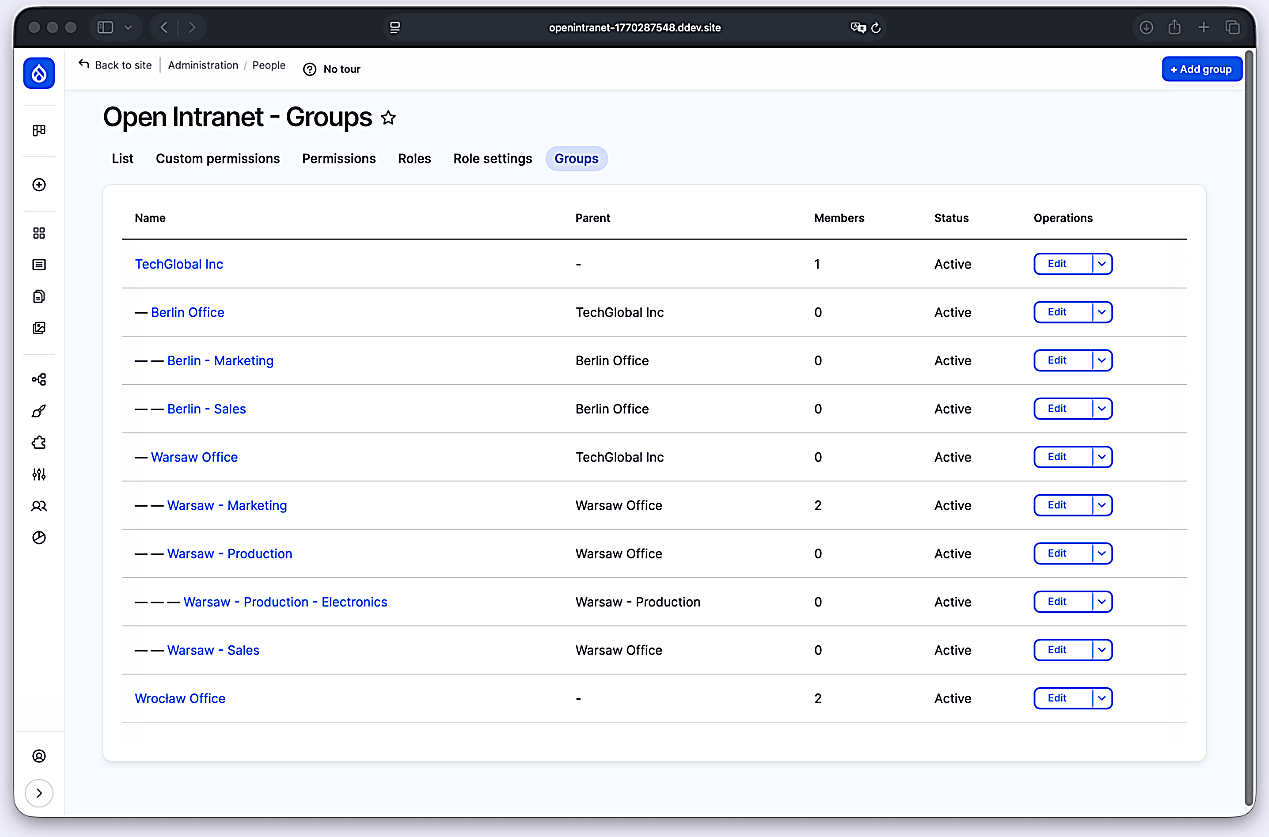This screenshot has height=837, width=1269.
Task: Switch to the Role settings tab
Action: tap(493, 159)
